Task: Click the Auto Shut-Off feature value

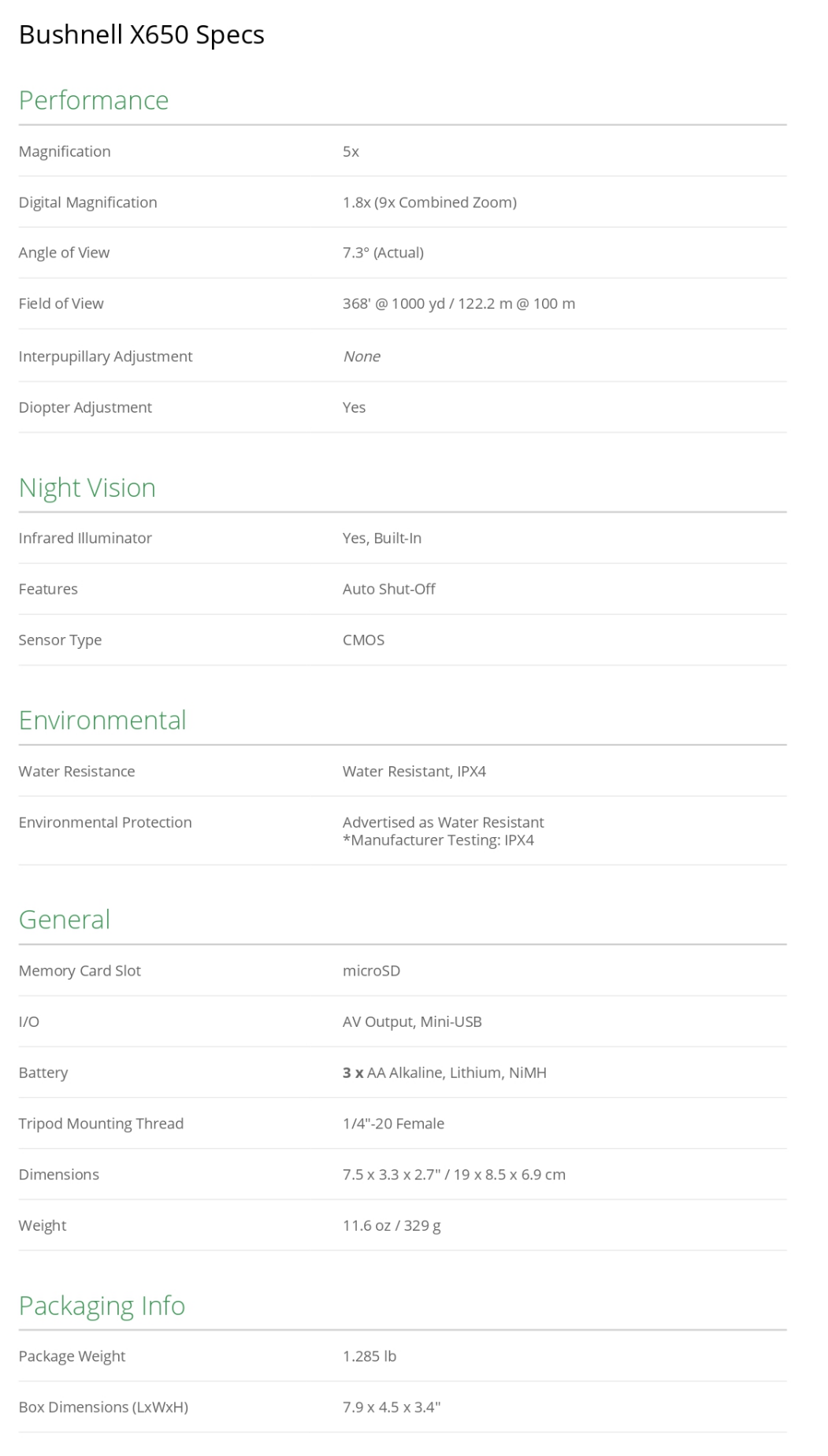Action: (388, 589)
